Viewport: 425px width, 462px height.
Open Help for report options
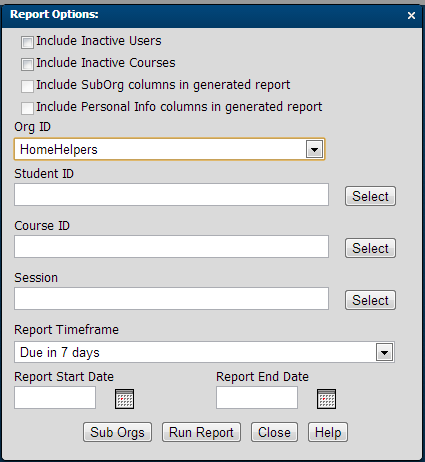point(328,432)
